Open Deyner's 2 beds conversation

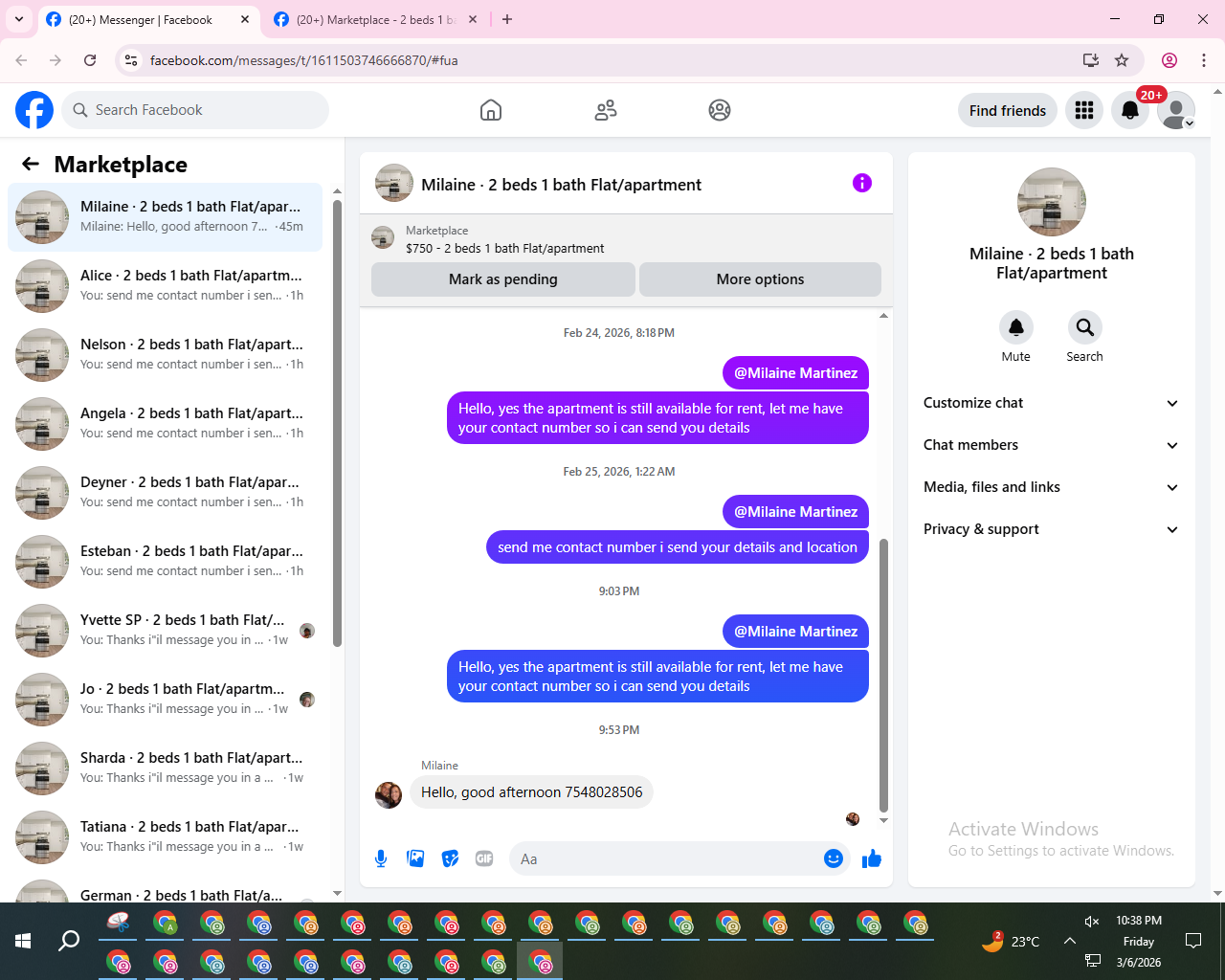click(166, 493)
